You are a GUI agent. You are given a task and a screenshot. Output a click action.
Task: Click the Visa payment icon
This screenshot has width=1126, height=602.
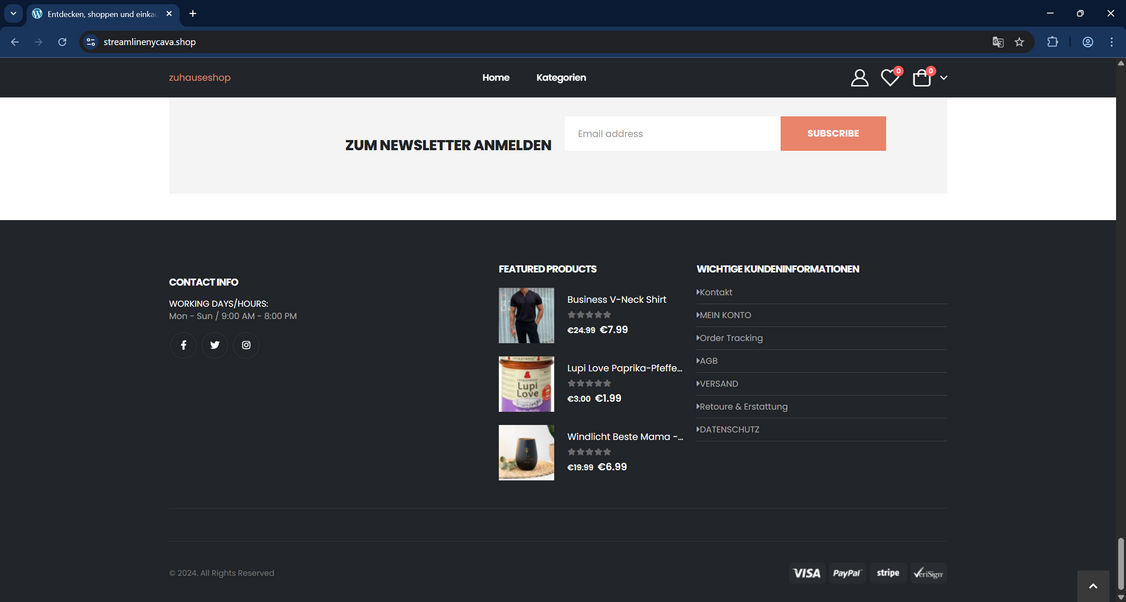coord(807,573)
